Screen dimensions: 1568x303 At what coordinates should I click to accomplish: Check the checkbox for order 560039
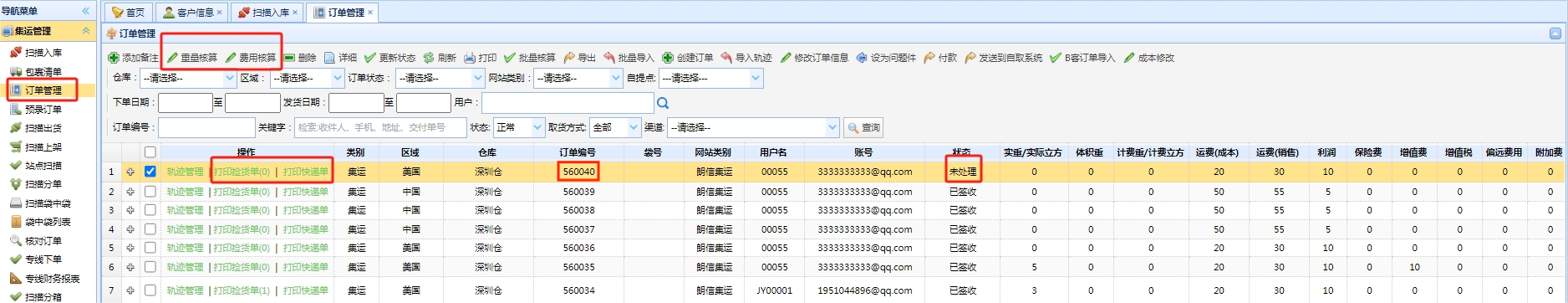pos(150,191)
